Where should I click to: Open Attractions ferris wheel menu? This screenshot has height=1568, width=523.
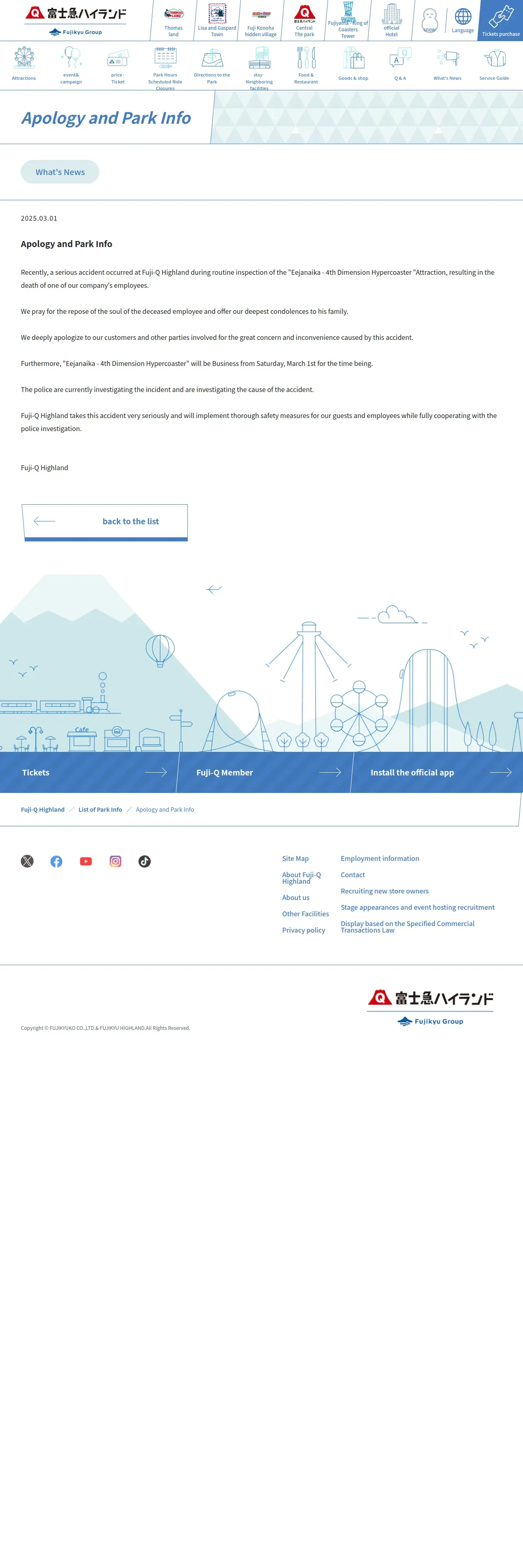tap(24, 64)
